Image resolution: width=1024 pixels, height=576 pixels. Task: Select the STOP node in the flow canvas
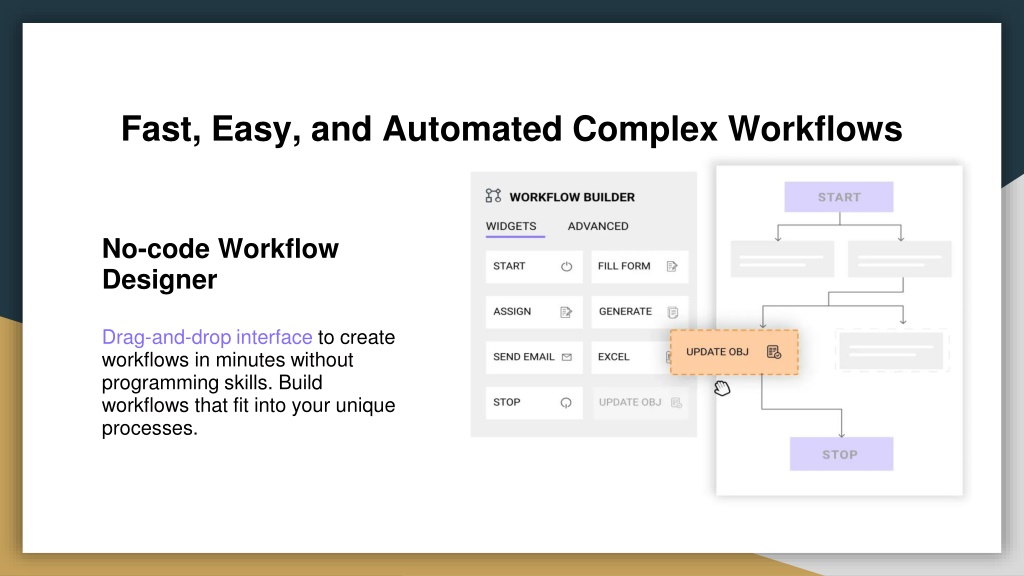841,454
